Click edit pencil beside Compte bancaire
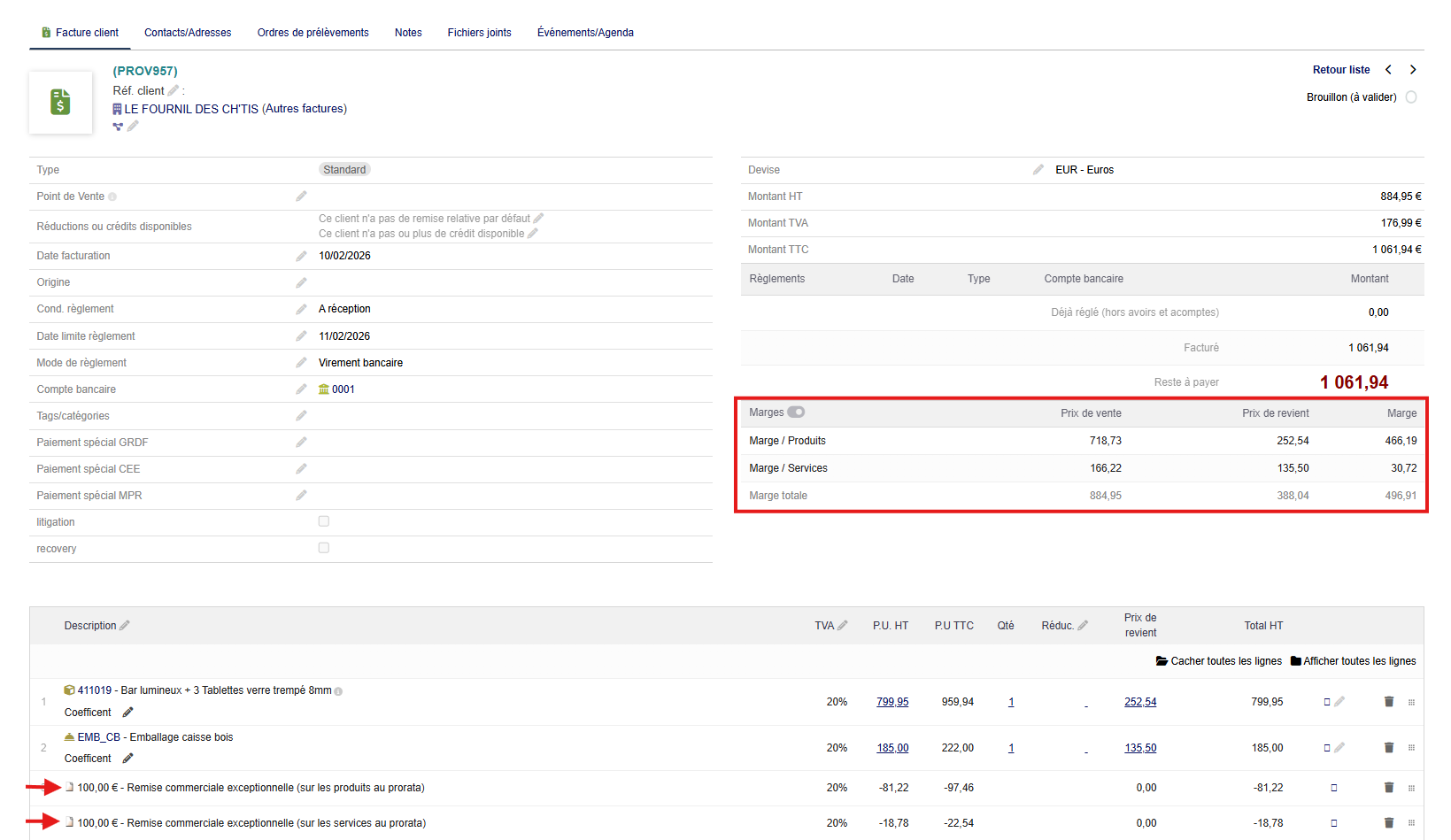 tap(301, 389)
